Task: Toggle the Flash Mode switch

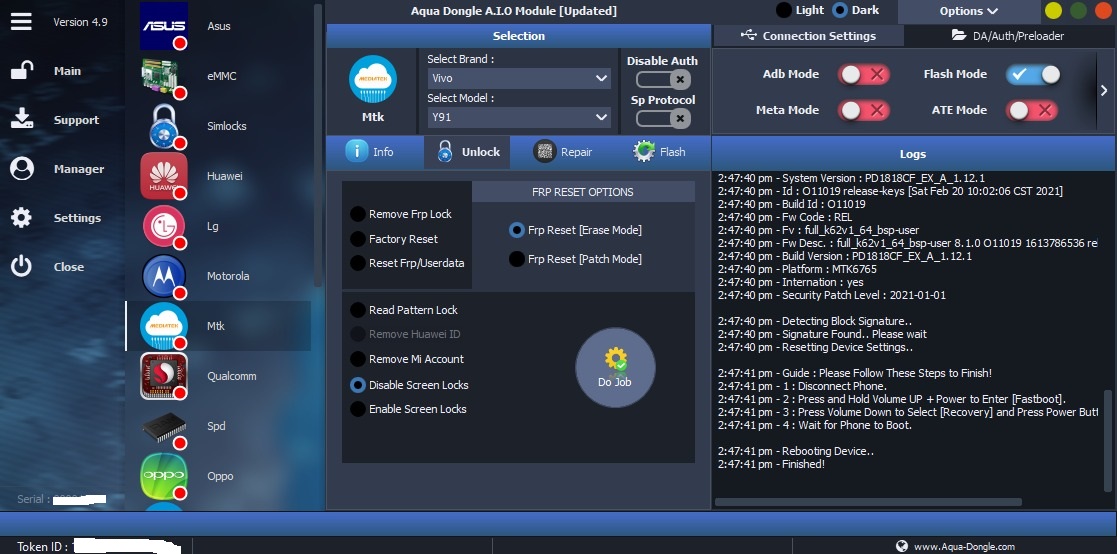Action: tap(1033, 74)
